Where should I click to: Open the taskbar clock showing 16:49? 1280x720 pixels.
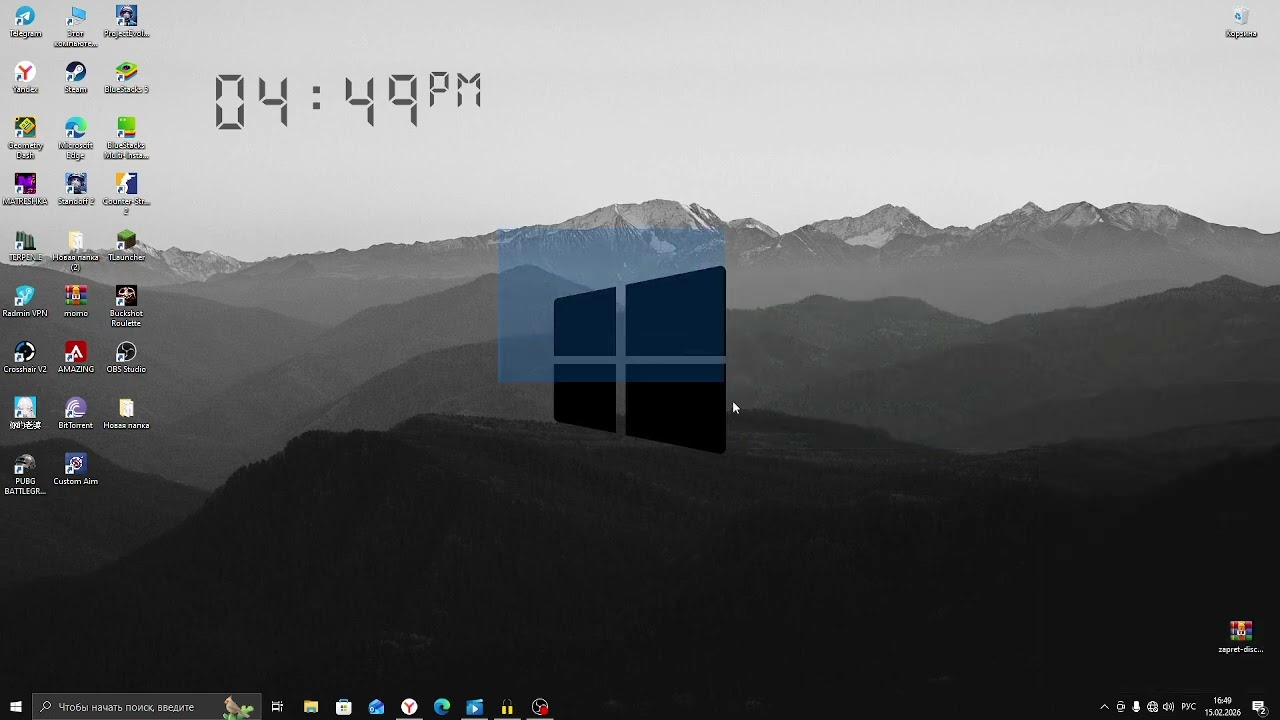(x=1222, y=707)
